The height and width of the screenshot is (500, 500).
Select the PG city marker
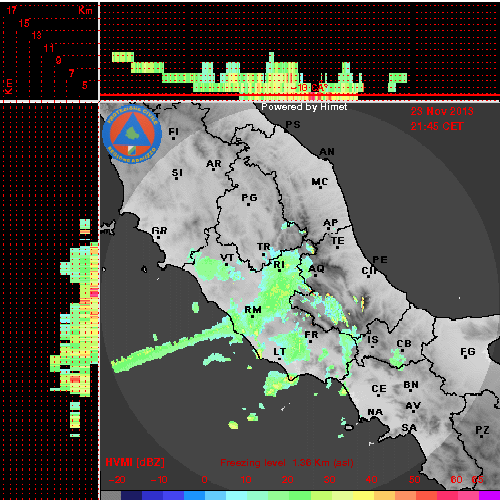click(x=249, y=199)
